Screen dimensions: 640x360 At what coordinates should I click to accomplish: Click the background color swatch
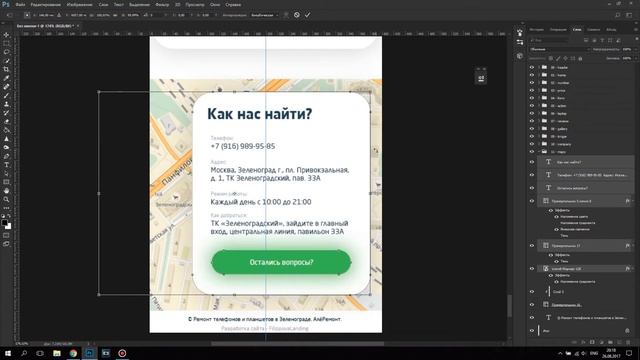(9, 226)
